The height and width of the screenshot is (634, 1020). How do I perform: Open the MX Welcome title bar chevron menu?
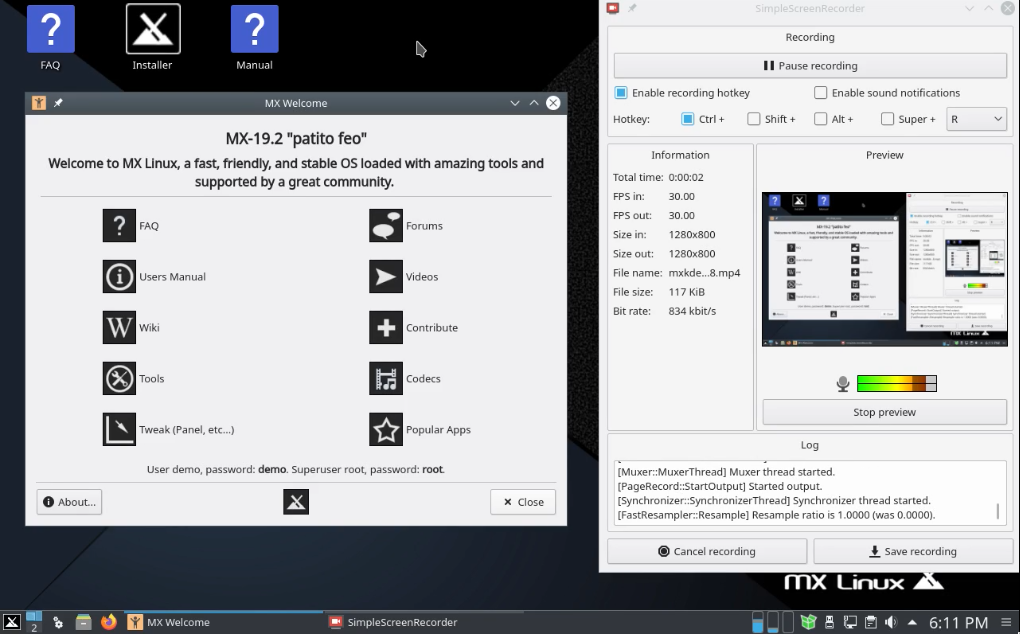coord(515,103)
